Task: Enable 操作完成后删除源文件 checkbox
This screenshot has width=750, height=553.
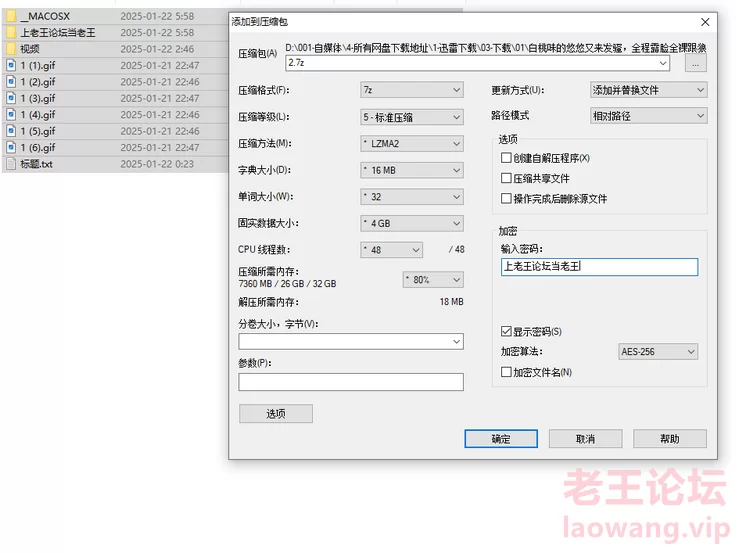Action: click(x=506, y=199)
